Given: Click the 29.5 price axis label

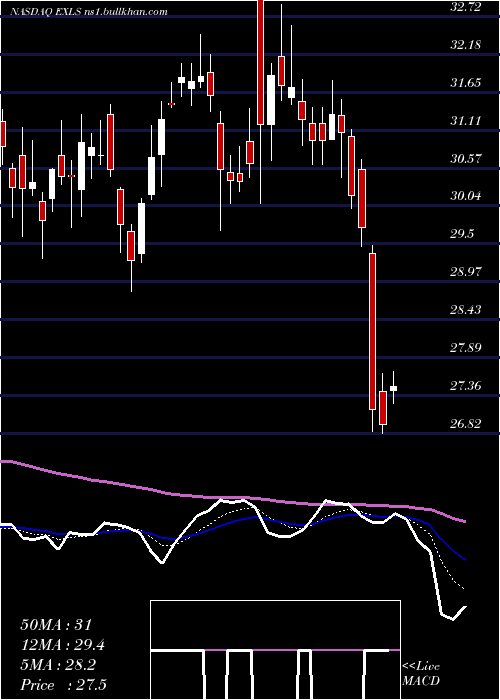Looking at the screenshot, I should [x=462, y=233].
